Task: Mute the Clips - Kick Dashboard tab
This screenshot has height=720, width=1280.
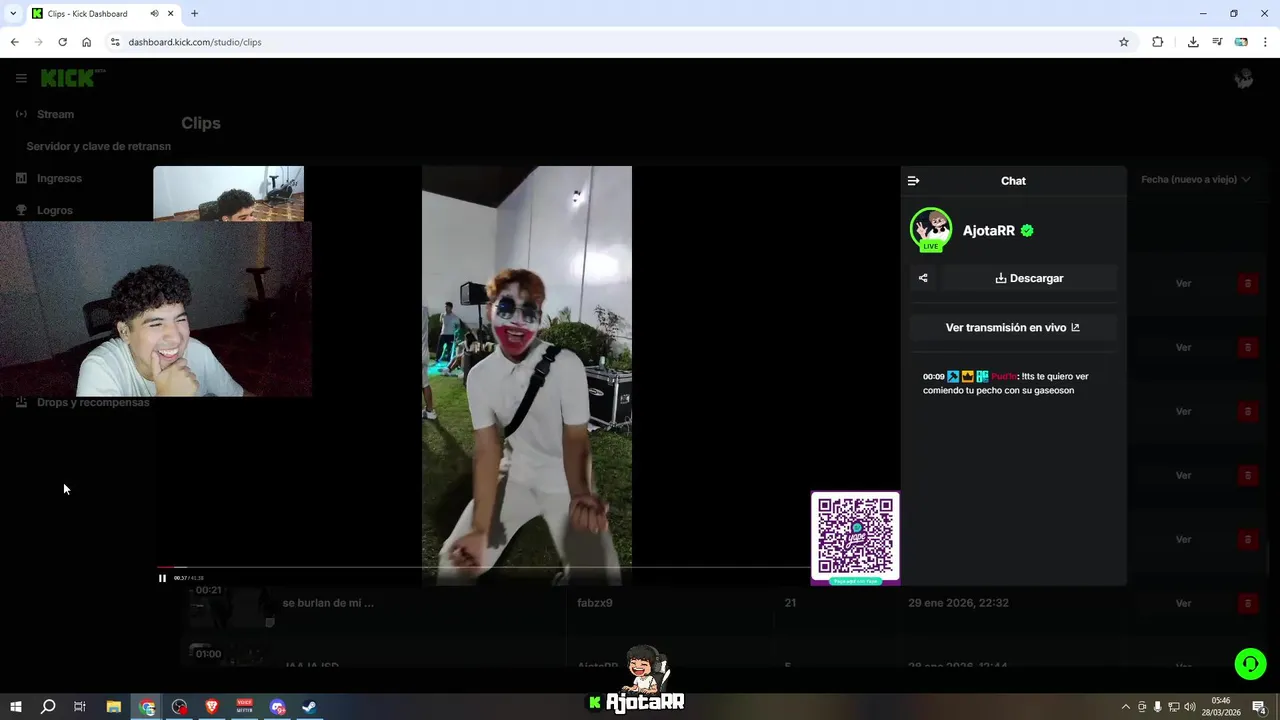Action: pyautogui.click(x=154, y=14)
